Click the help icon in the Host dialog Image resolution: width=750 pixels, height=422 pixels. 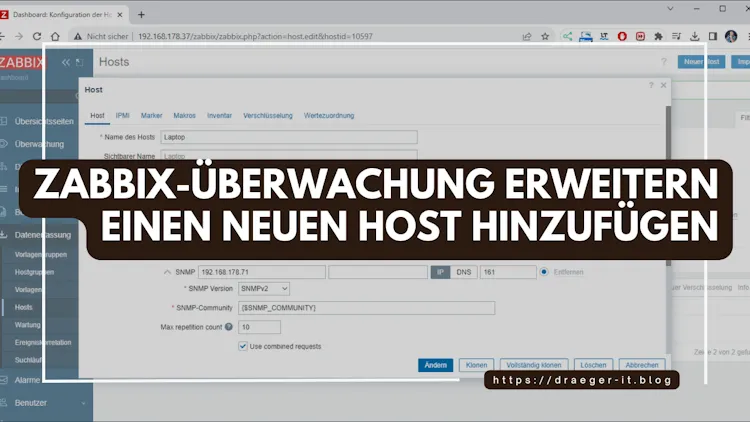(647, 89)
